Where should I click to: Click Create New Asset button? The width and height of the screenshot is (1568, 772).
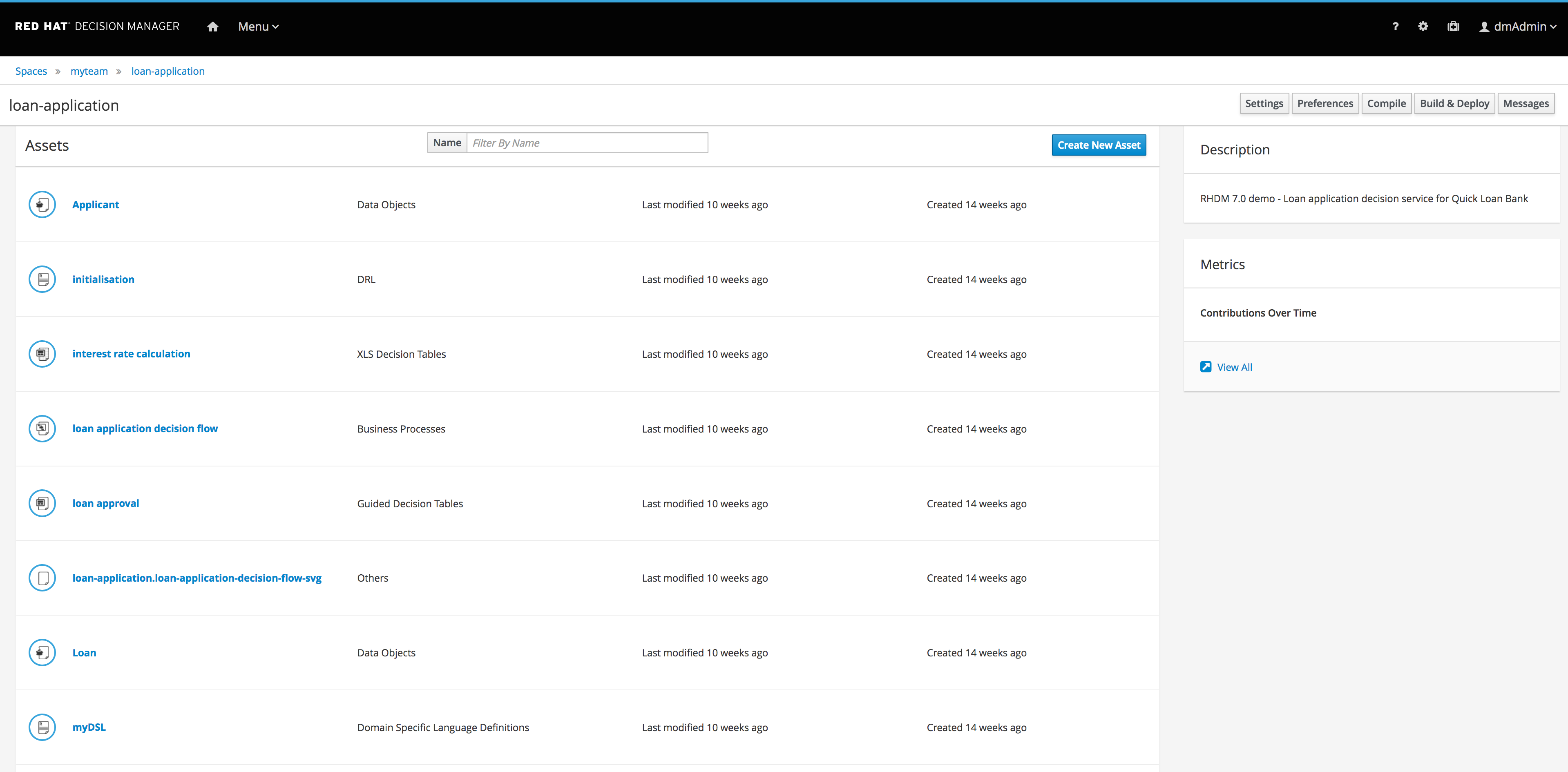tap(1098, 145)
